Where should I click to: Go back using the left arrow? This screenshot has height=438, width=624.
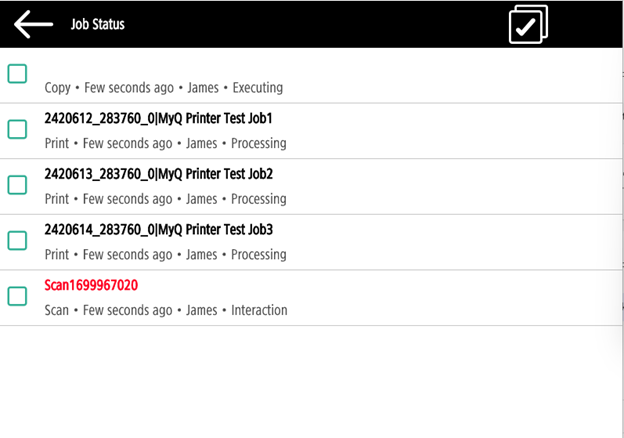pyautogui.click(x=33, y=24)
